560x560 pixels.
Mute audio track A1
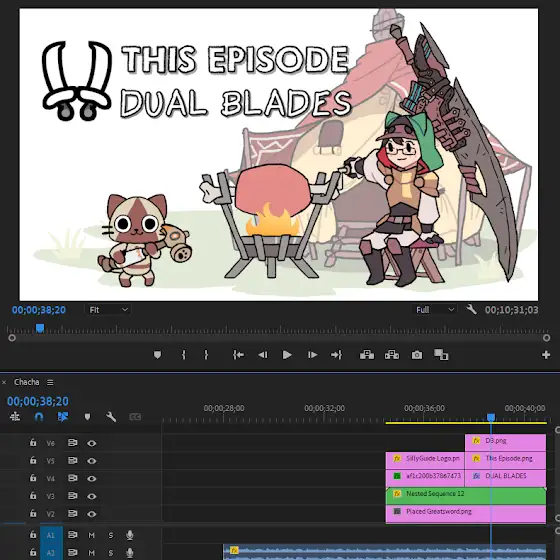pos(91,535)
